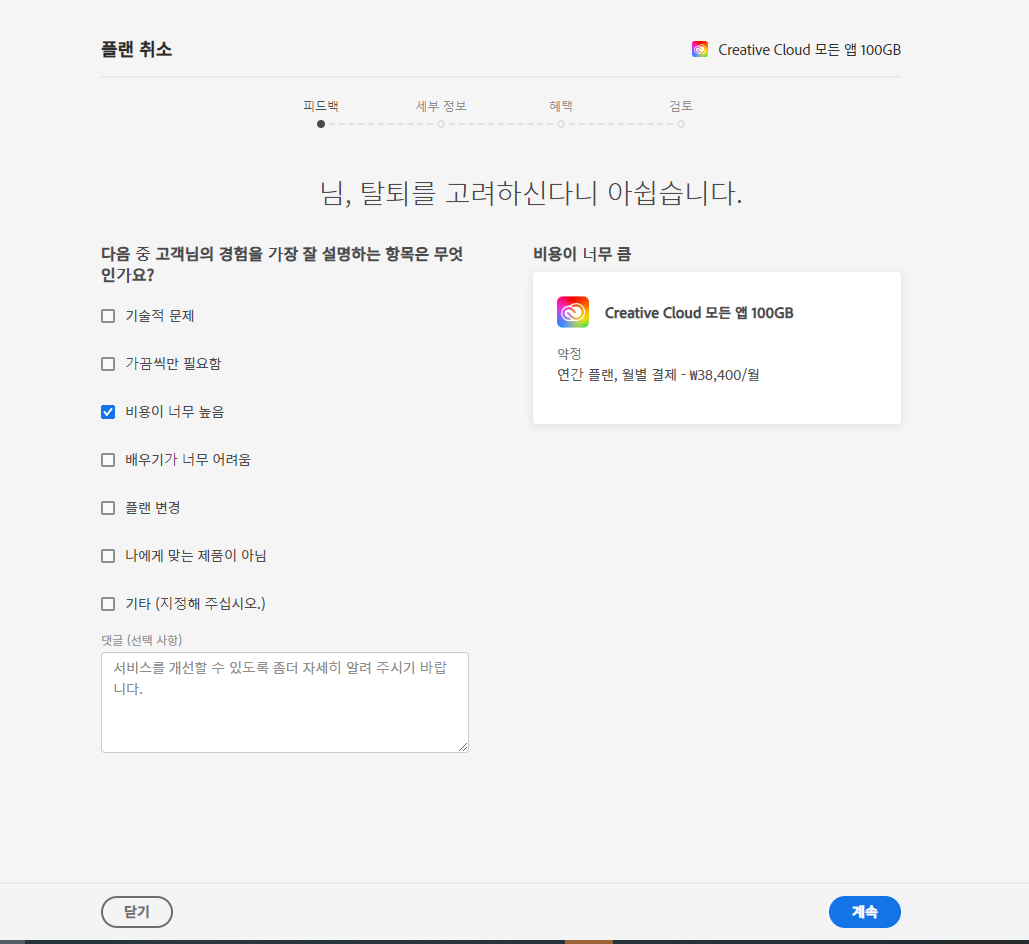Click the 약정 label in the plan card
The width and height of the screenshot is (1029, 944).
coord(569,354)
